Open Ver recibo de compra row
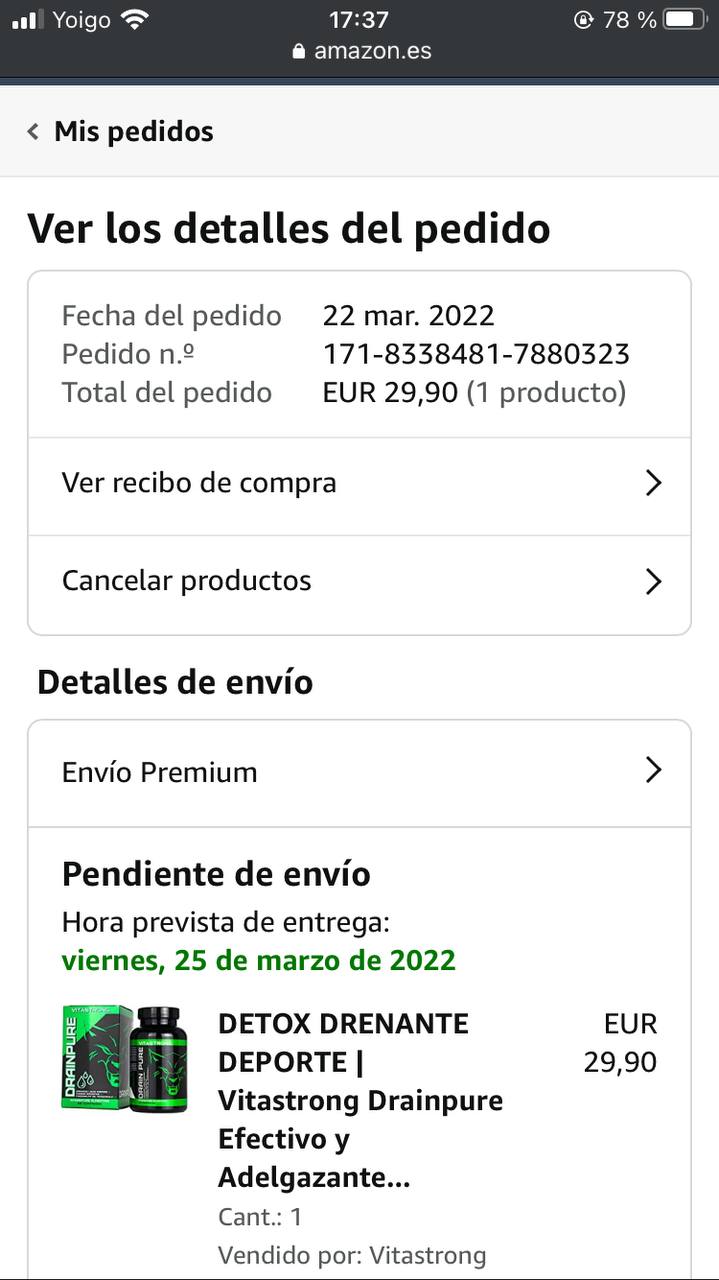This screenshot has height=1280, width=719. [359, 484]
